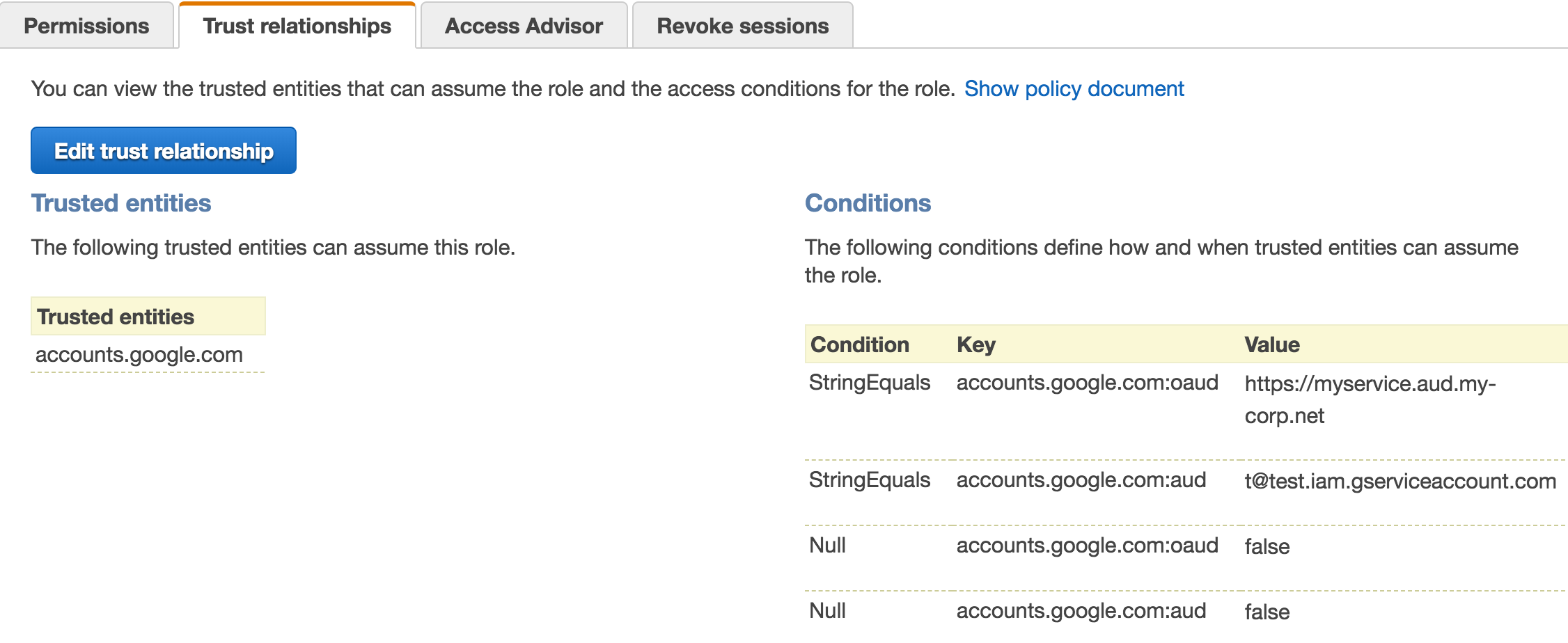Click the accounts.google.com trusted entity entry

click(x=139, y=354)
